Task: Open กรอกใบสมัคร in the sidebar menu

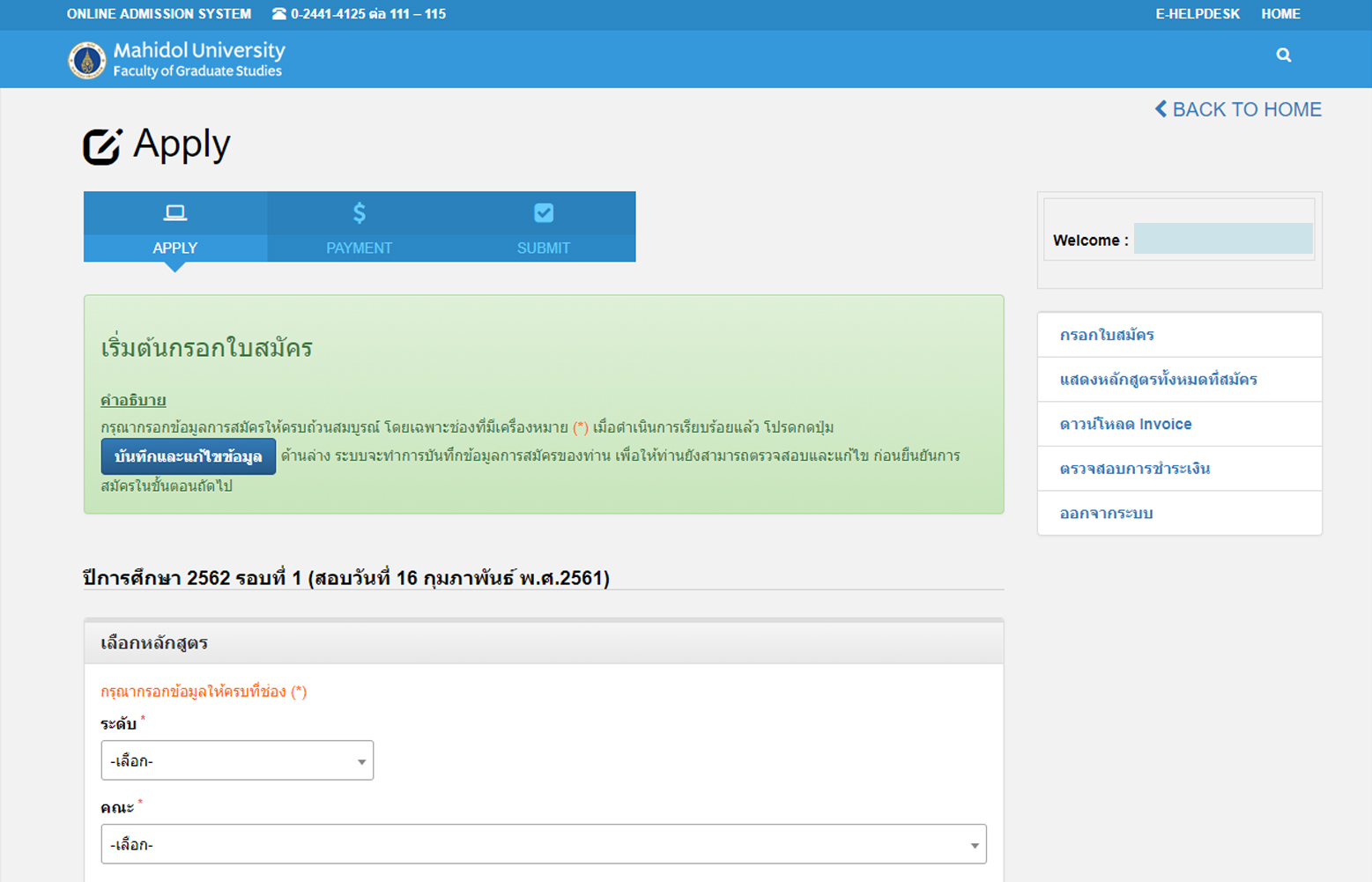Action: click(x=1107, y=335)
